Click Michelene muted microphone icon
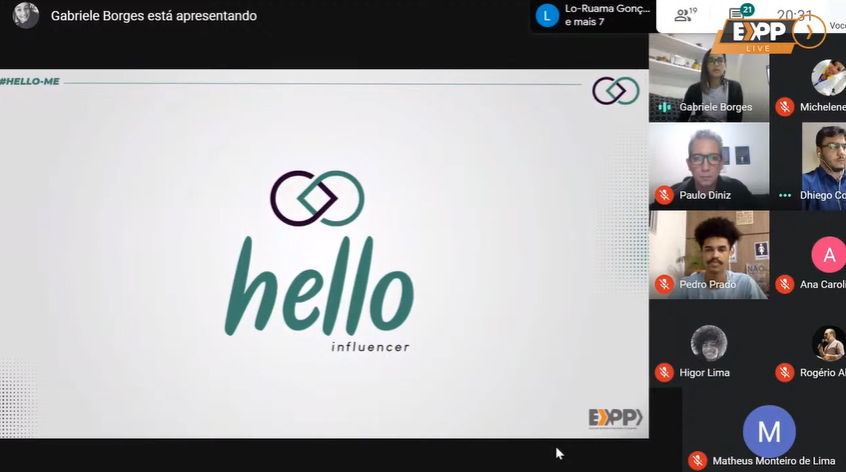Viewport: 846px width, 472px height. click(x=784, y=107)
